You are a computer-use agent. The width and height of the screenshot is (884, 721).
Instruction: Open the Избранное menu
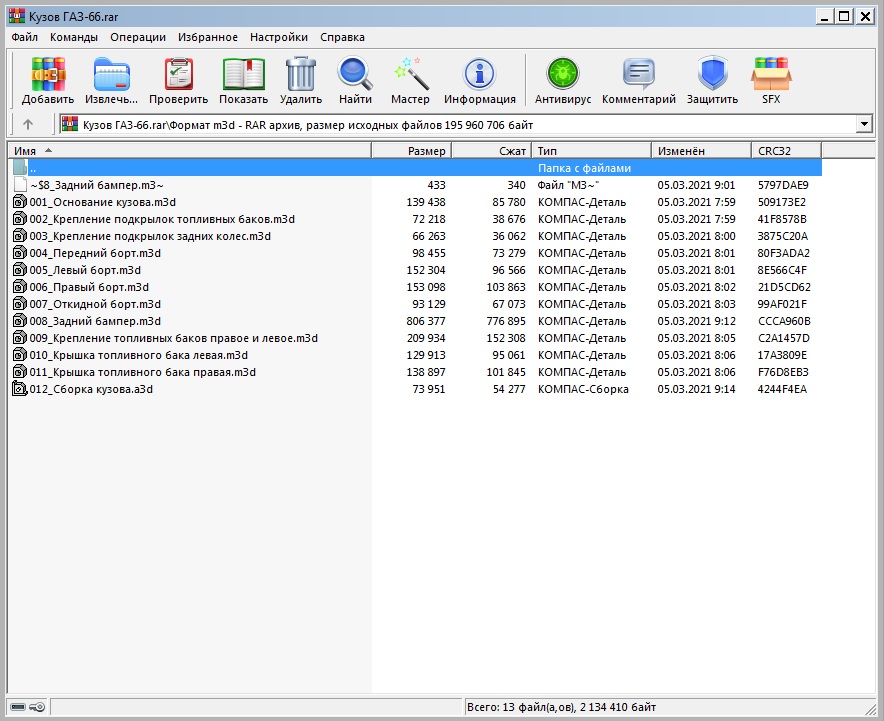click(208, 37)
